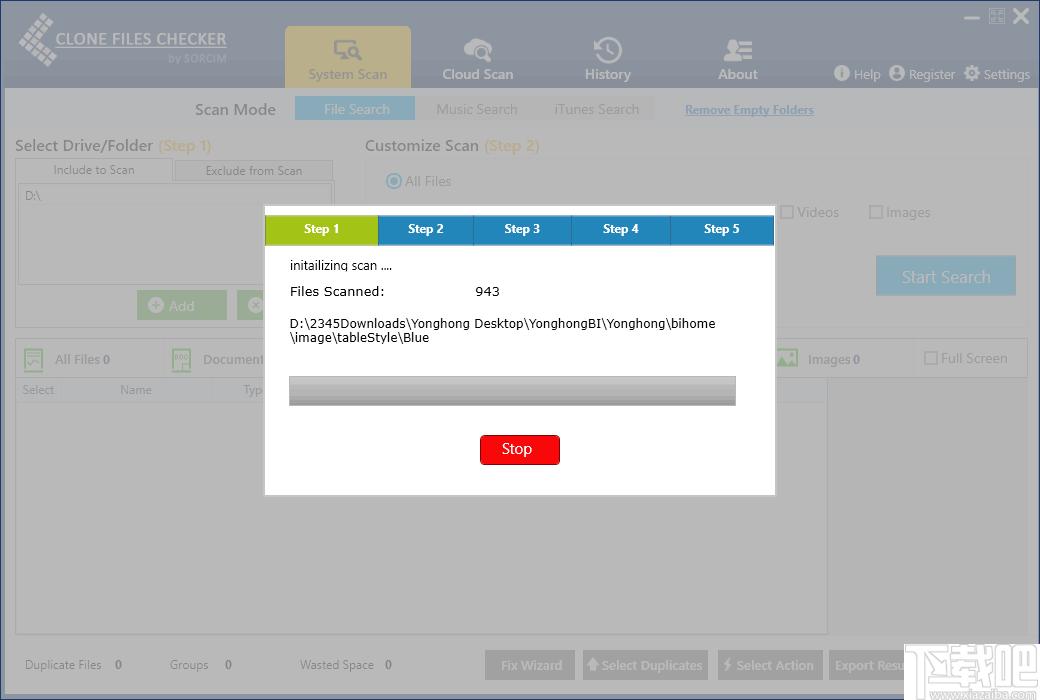Open the About tab
This screenshot has width=1040, height=700.
738,60
